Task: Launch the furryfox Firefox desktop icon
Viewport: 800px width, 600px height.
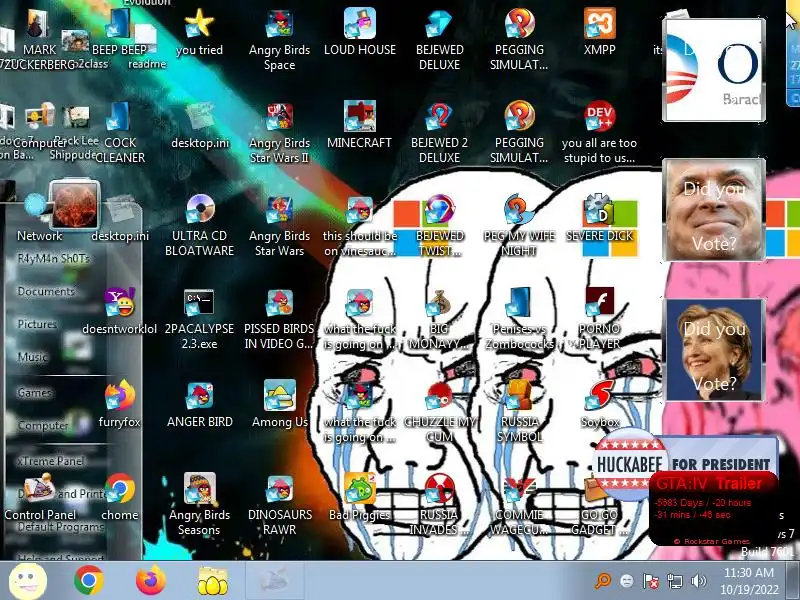Action: click(119, 395)
